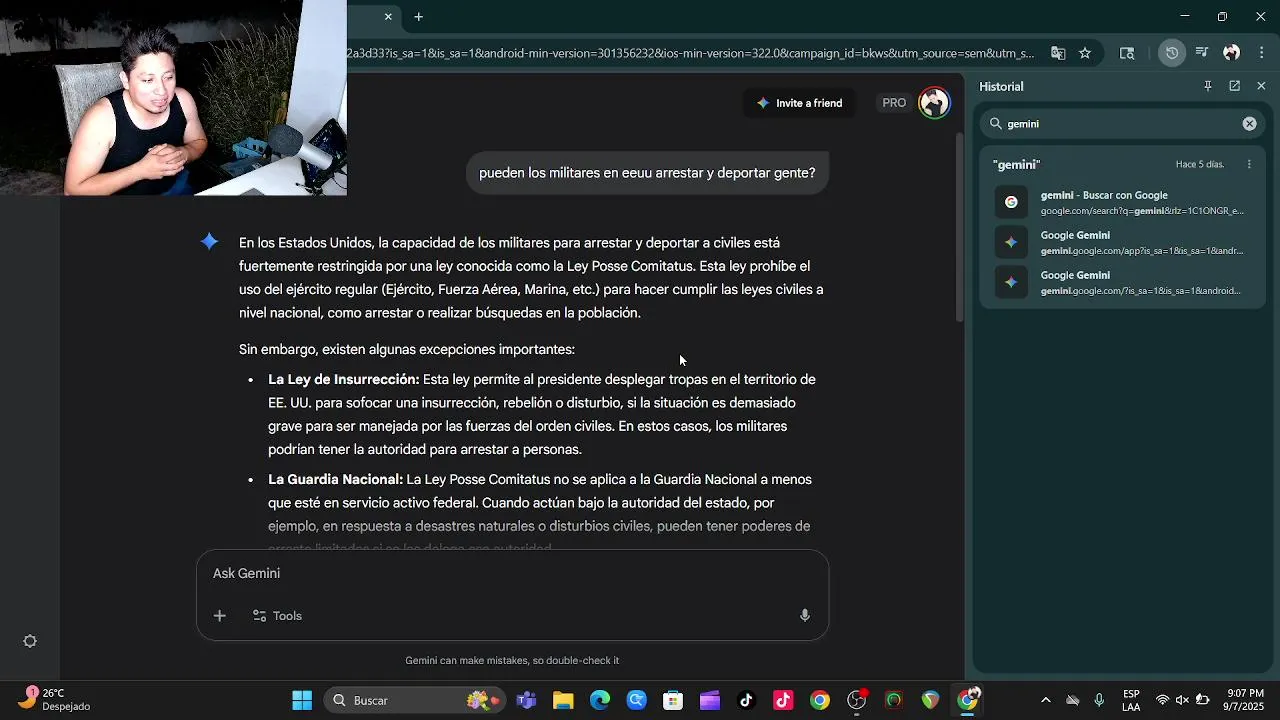Bookmark this page with the star icon
Viewport: 1280px width, 720px height.
tap(1085, 53)
